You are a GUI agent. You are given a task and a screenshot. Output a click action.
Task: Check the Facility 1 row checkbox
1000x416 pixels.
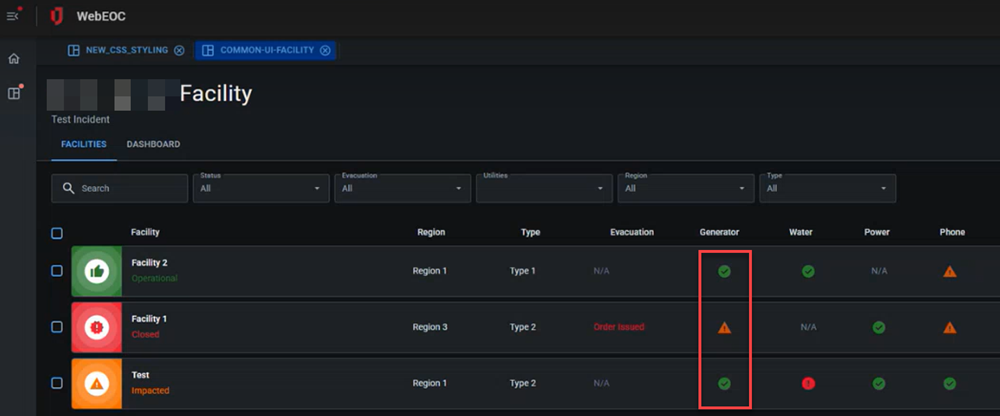click(57, 327)
